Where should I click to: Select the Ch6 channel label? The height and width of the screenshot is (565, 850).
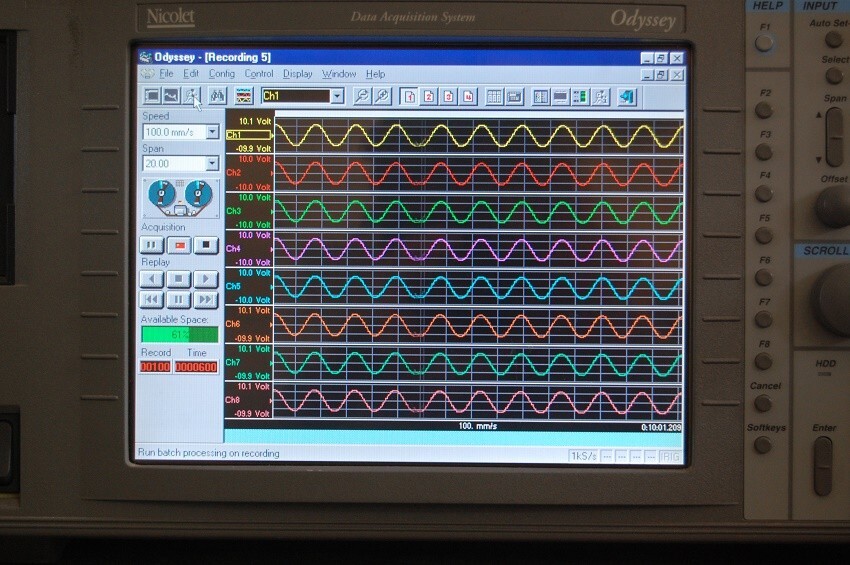pos(233,324)
